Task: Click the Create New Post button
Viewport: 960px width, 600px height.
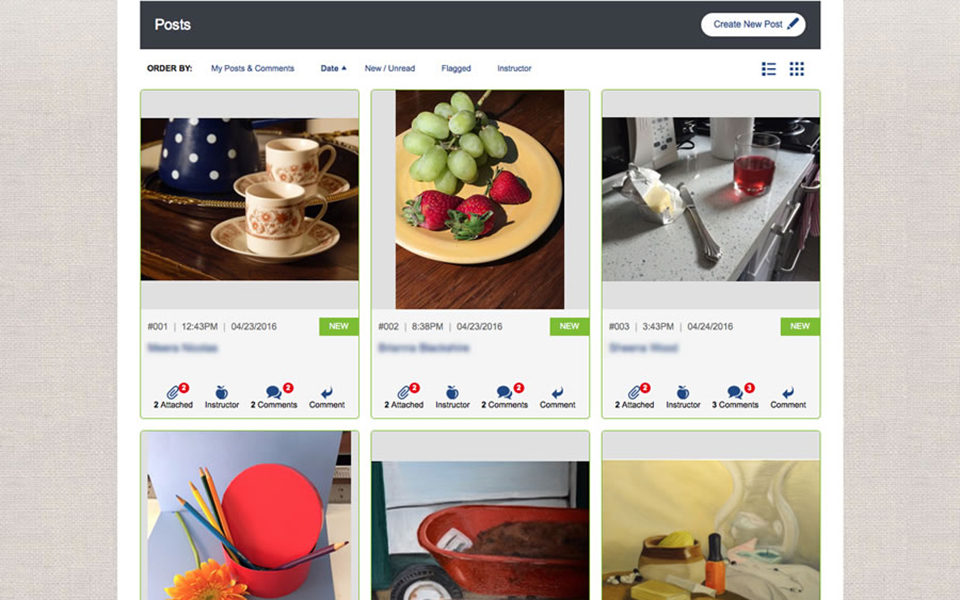Action: pyautogui.click(x=753, y=24)
